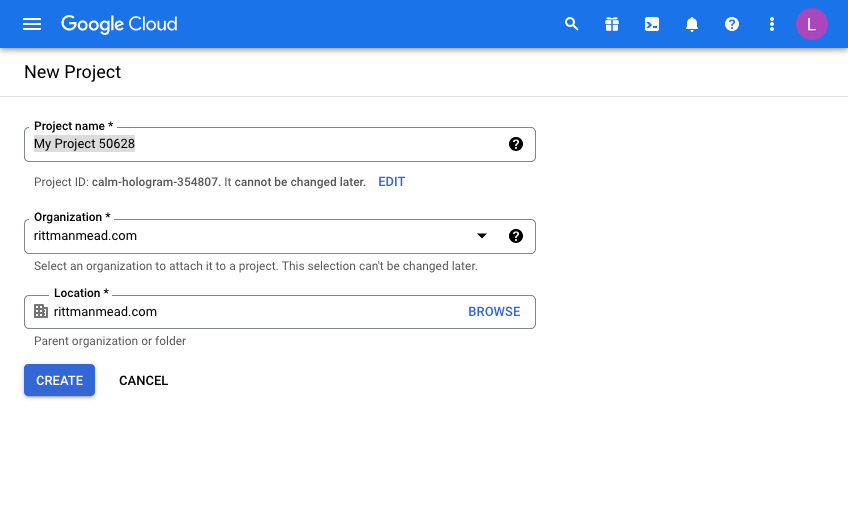Focus the Project name text field
Image resolution: width=848 pixels, height=525 pixels.
pyautogui.click(x=280, y=144)
